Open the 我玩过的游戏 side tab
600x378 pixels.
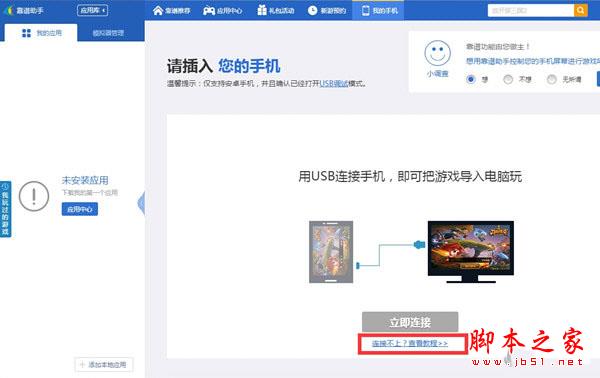point(5,209)
